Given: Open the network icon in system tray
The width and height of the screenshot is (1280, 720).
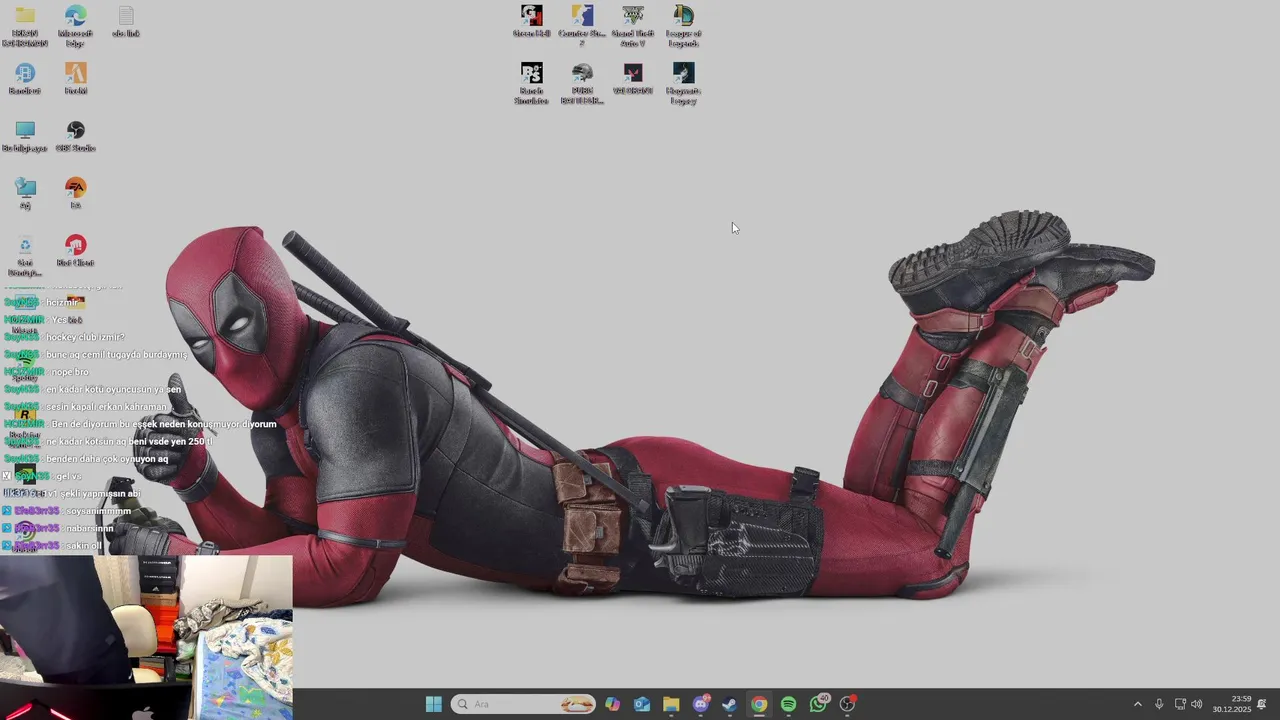Looking at the screenshot, I should (x=1180, y=704).
